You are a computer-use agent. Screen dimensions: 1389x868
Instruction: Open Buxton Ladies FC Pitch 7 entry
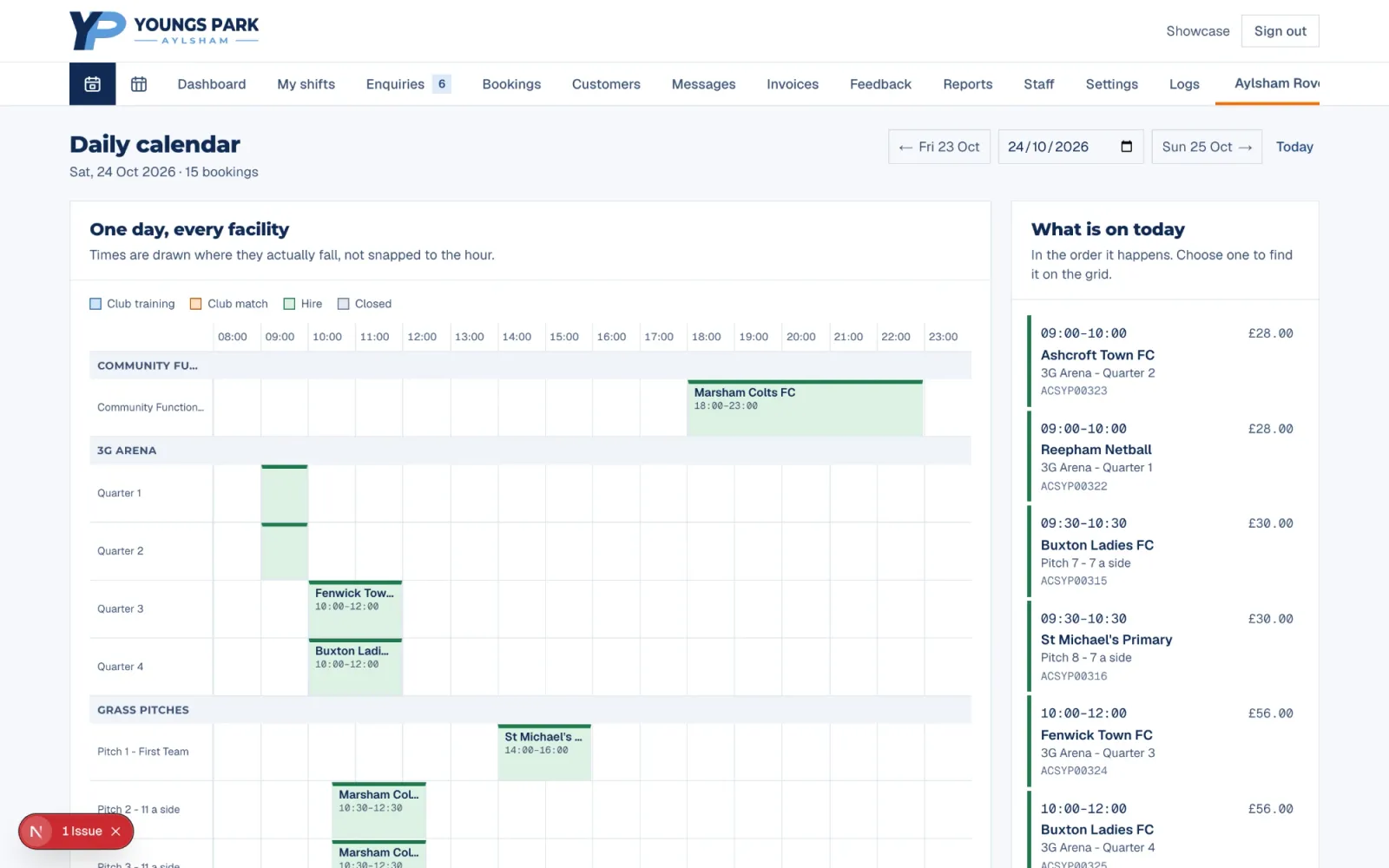tap(1165, 550)
